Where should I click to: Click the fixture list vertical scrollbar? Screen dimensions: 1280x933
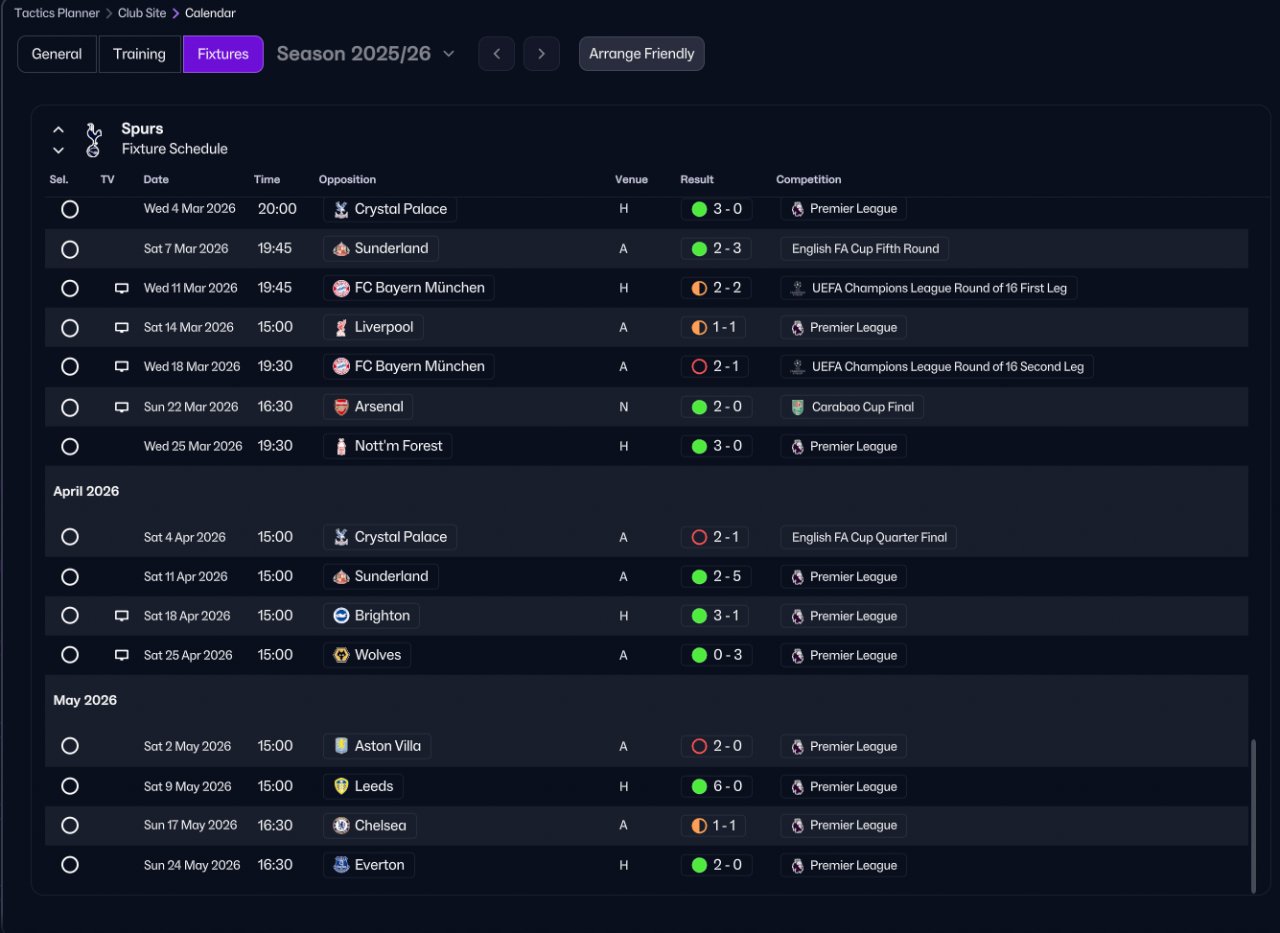(1253, 816)
